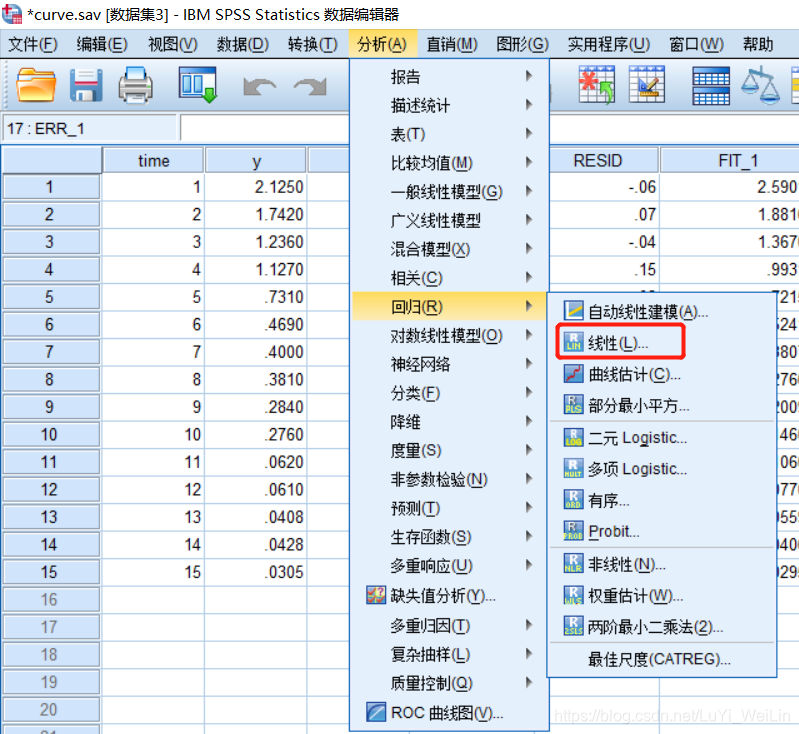
Task: Choose 复杂抽样(L) in the Analyze menu
Action: (449, 654)
